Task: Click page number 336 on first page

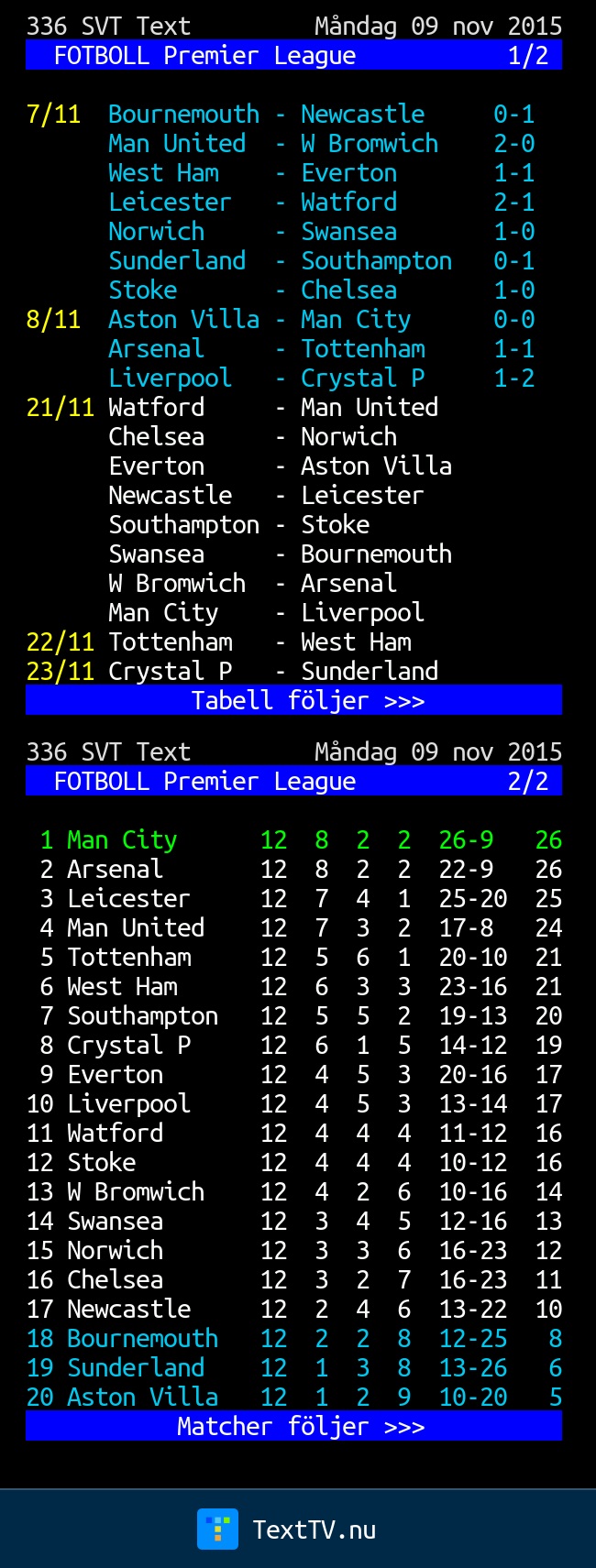Action: pyautogui.click(x=47, y=26)
